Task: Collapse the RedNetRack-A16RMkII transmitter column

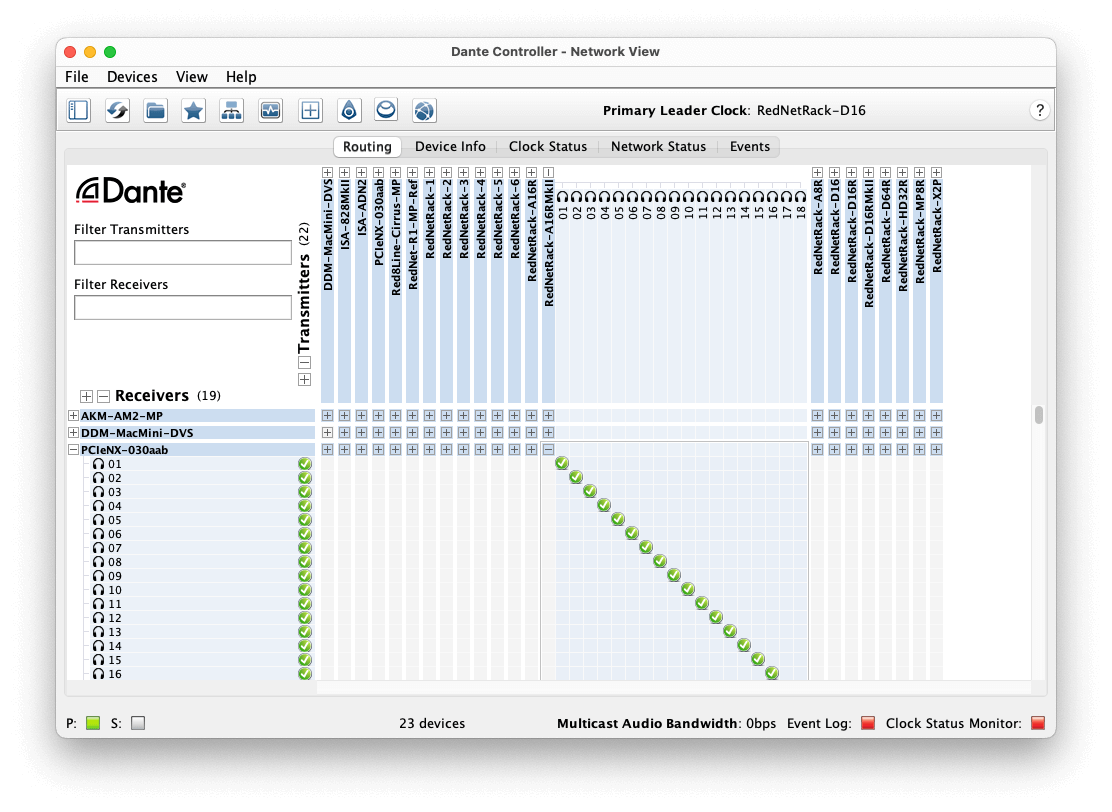Action: [548, 172]
